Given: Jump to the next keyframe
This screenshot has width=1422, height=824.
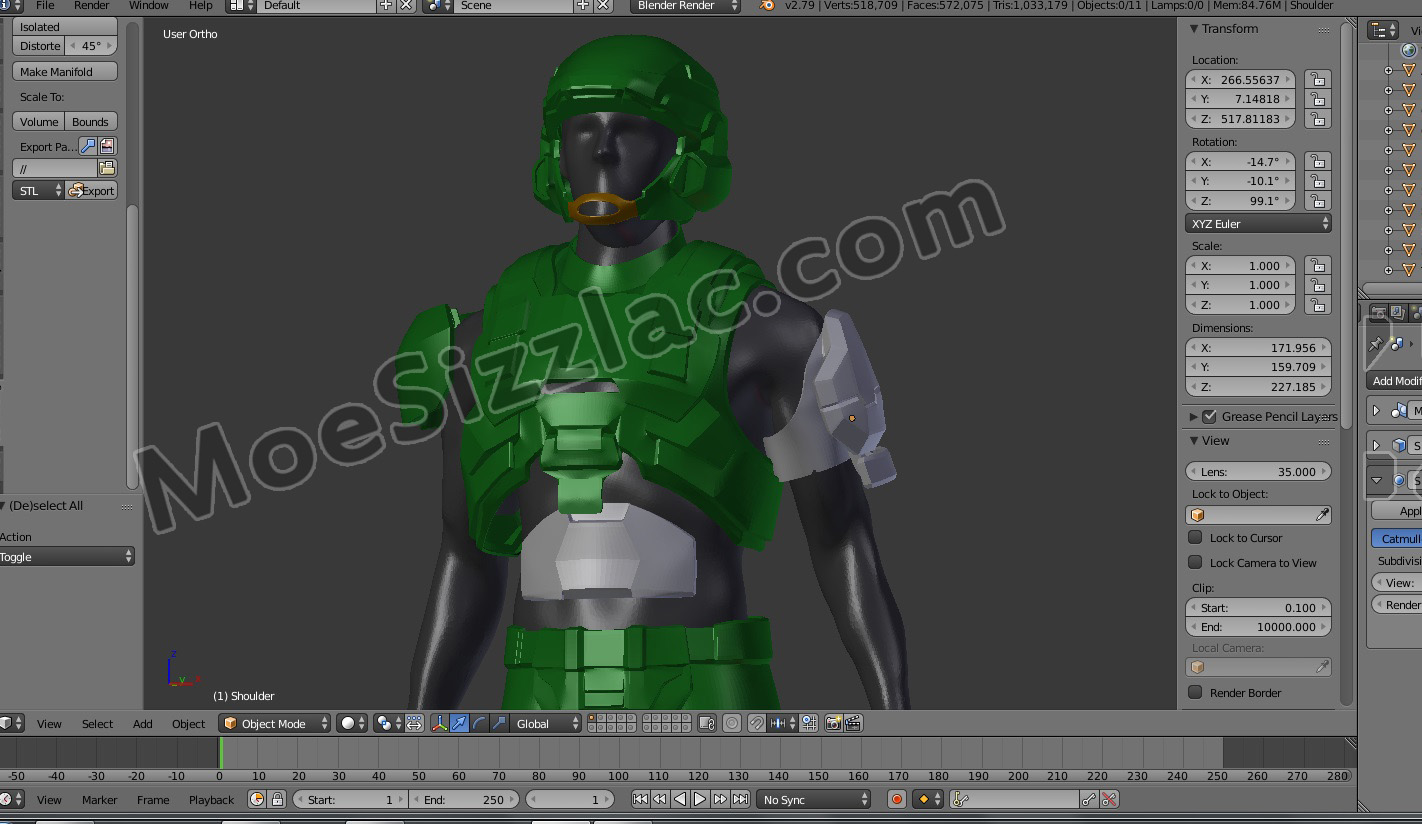Looking at the screenshot, I should 720,799.
